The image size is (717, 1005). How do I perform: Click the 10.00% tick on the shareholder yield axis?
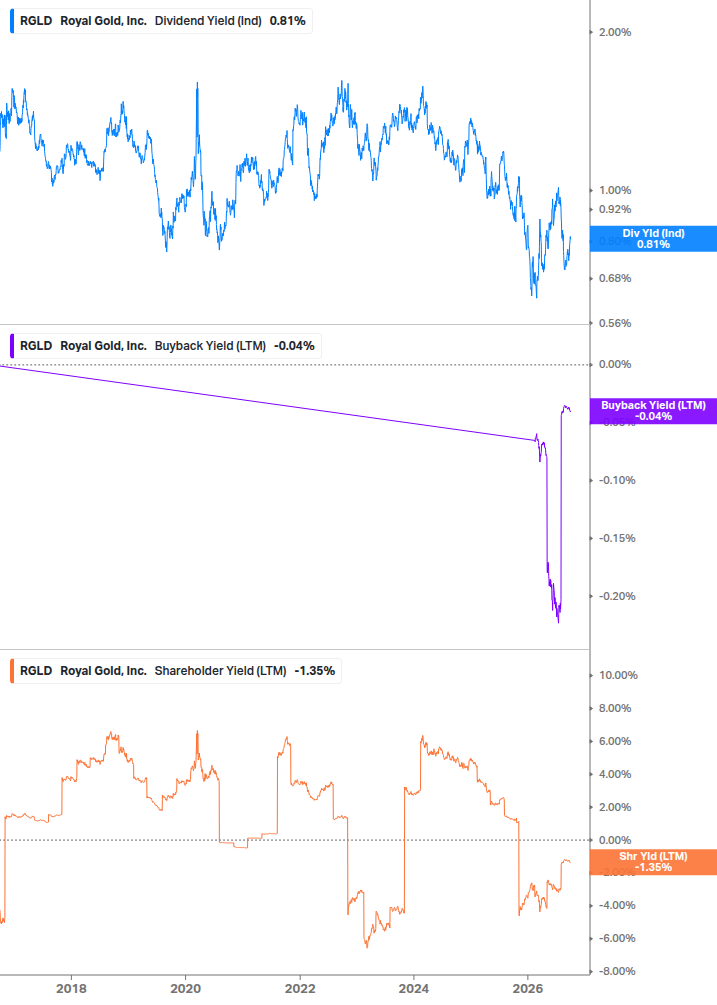pos(618,676)
